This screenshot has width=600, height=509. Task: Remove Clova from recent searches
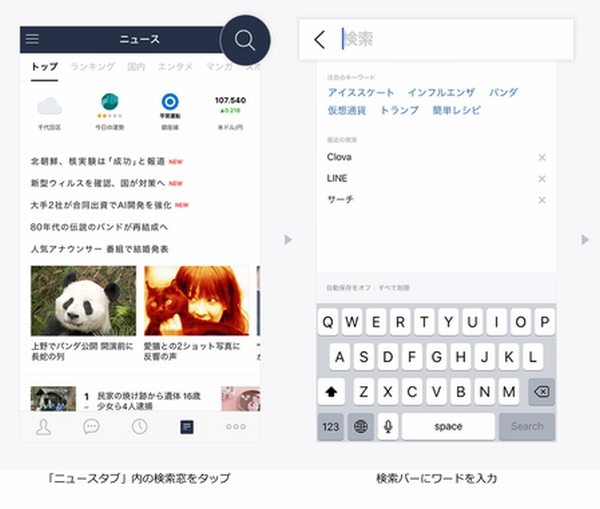click(x=542, y=158)
